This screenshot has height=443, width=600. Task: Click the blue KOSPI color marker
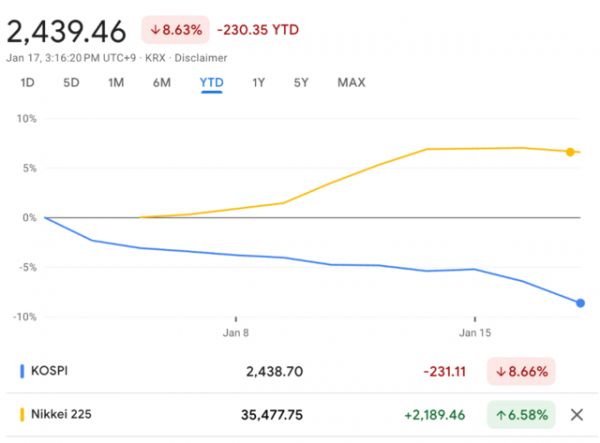pyautogui.click(x=22, y=371)
